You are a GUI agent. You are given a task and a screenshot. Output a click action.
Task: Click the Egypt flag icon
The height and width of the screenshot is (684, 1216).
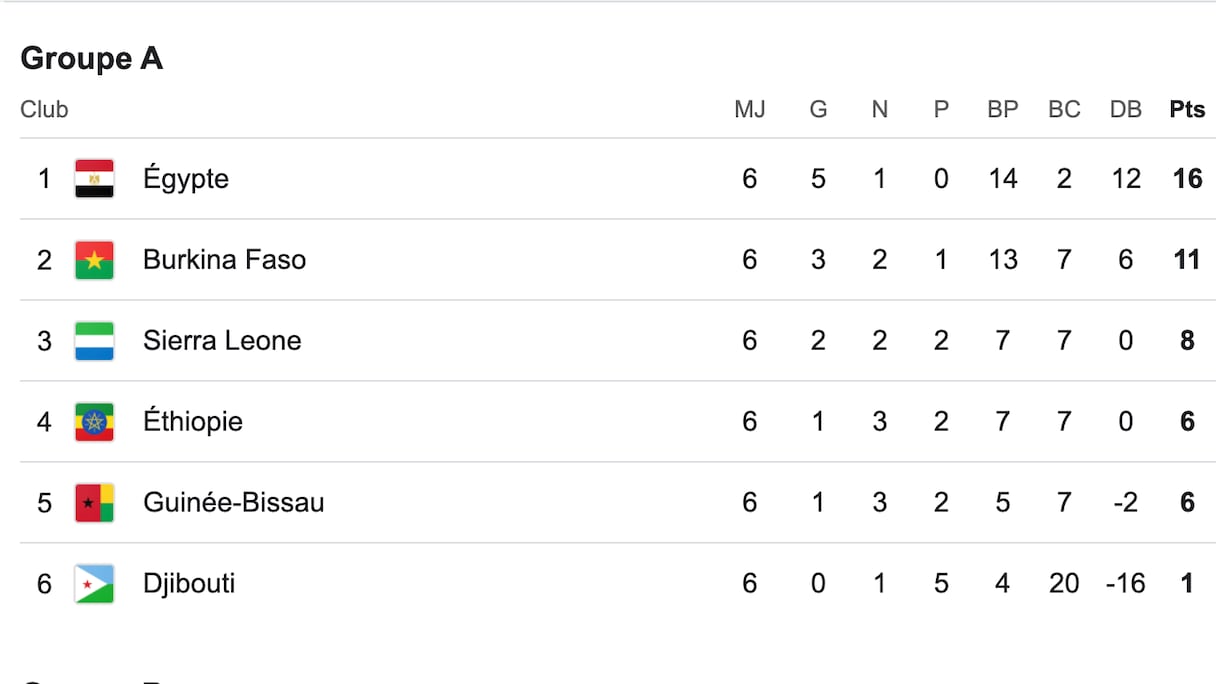coord(94,179)
